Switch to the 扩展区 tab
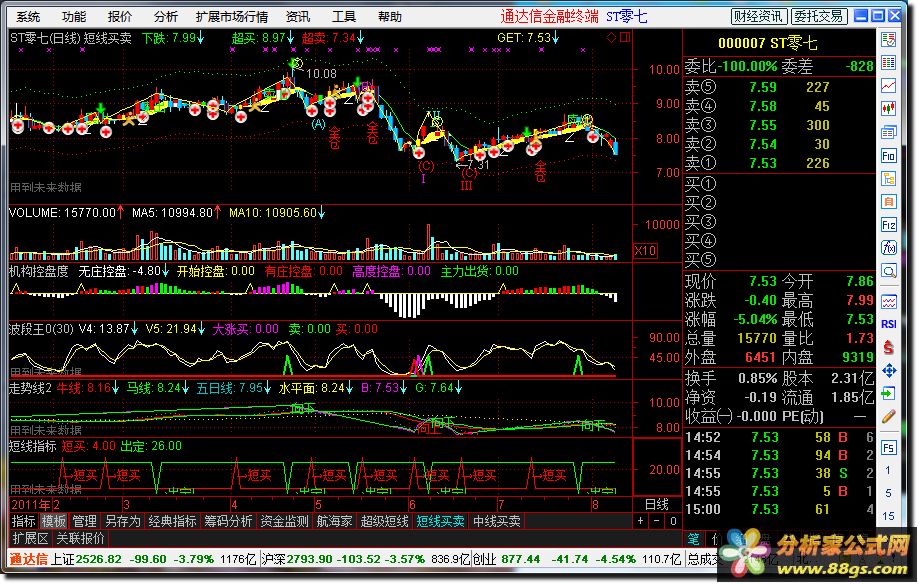Screen dimensions: 919x584 click(30, 538)
